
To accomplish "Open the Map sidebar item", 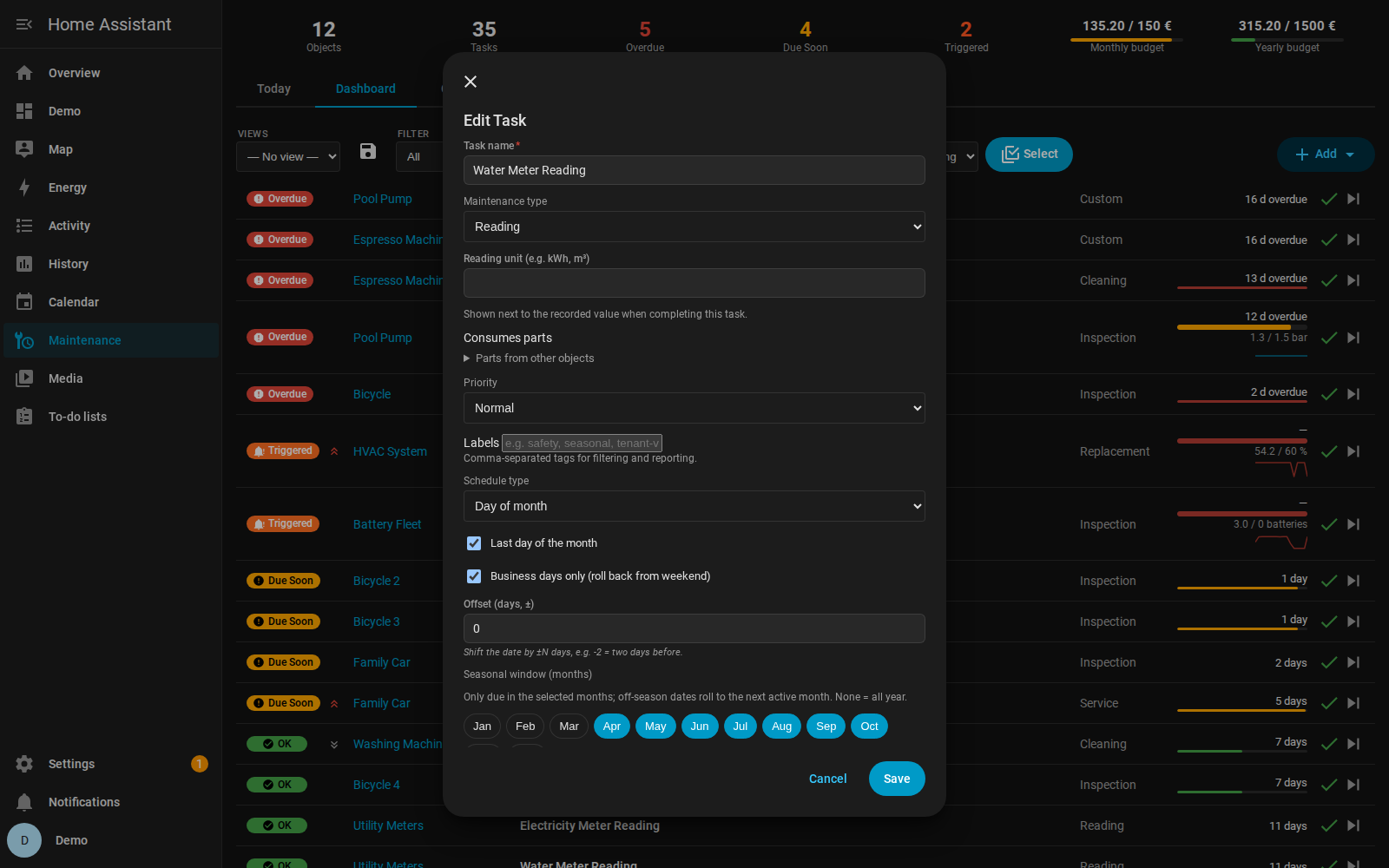I will point(111,149).
